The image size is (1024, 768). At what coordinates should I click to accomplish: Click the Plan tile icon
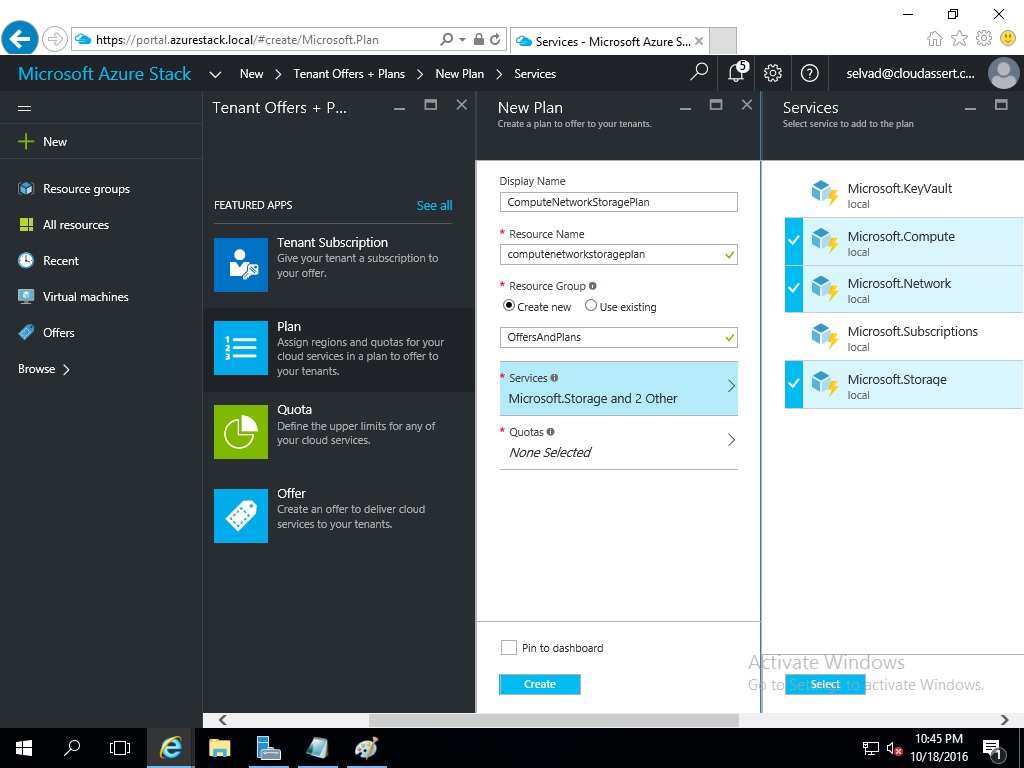click(241, 347)
